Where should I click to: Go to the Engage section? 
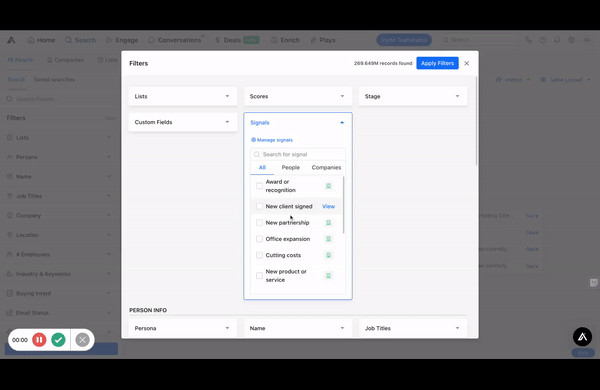coord(122,40)
